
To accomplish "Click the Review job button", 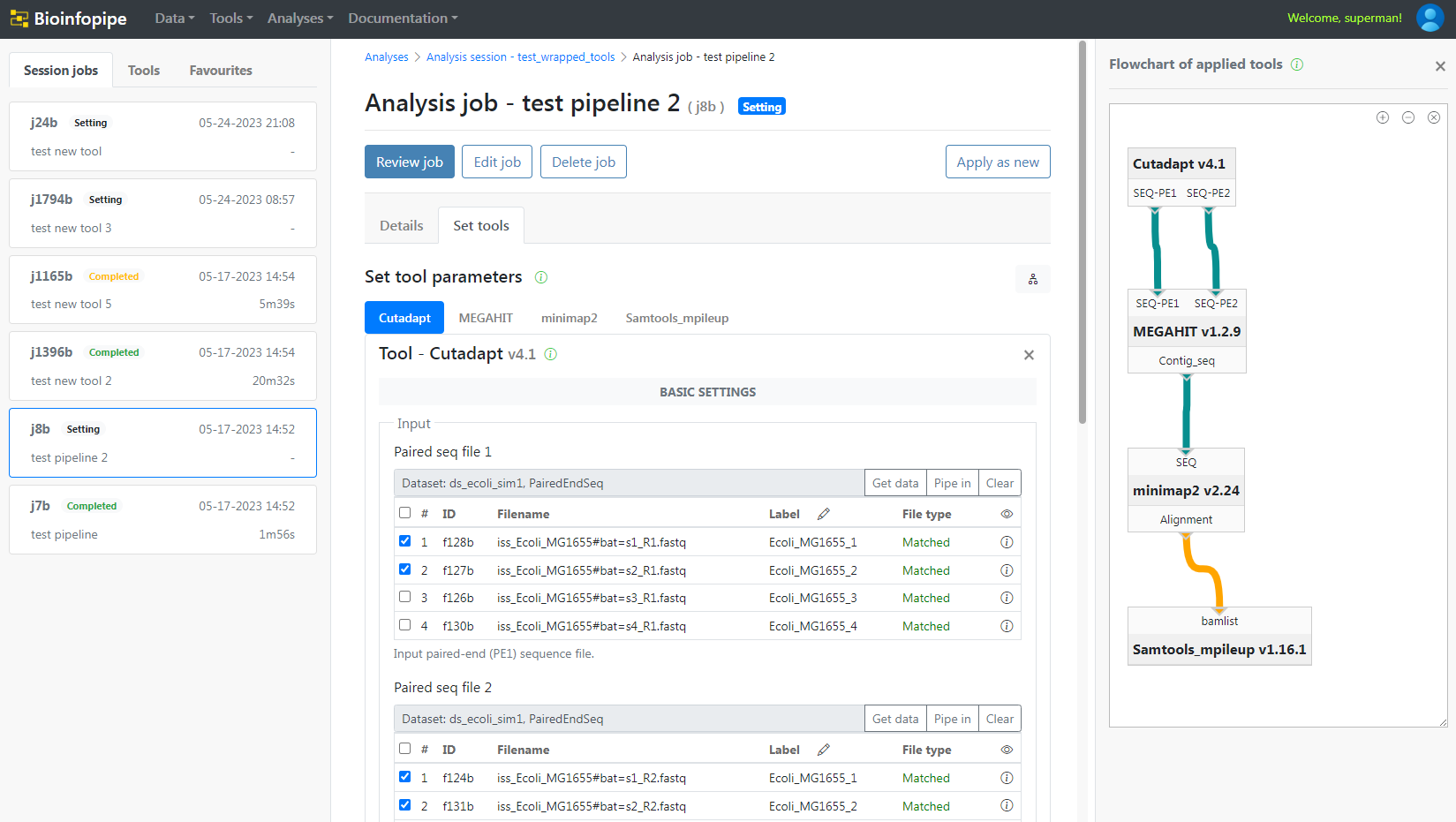I will pos(410,162).
